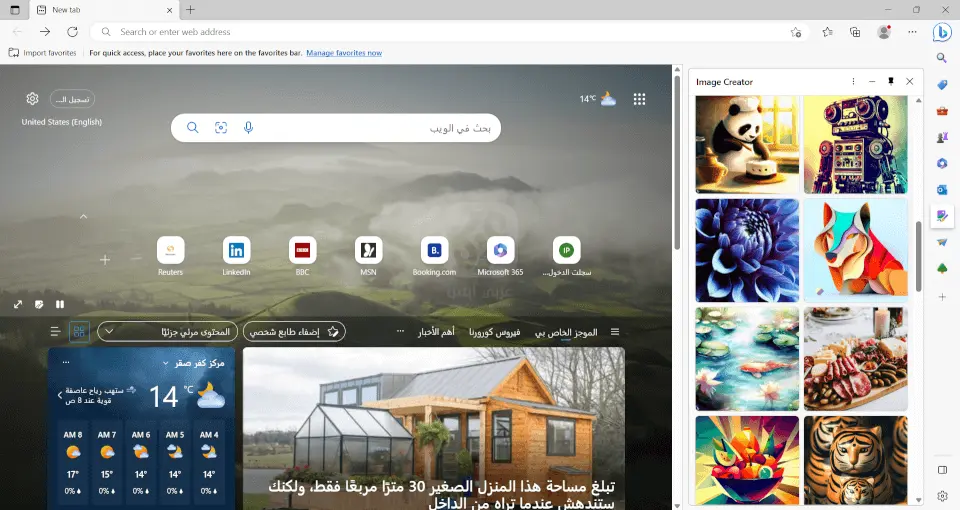Pin the Image Creator panel
The width and height of the screenshot is (960, 510).
pos(891,81)
